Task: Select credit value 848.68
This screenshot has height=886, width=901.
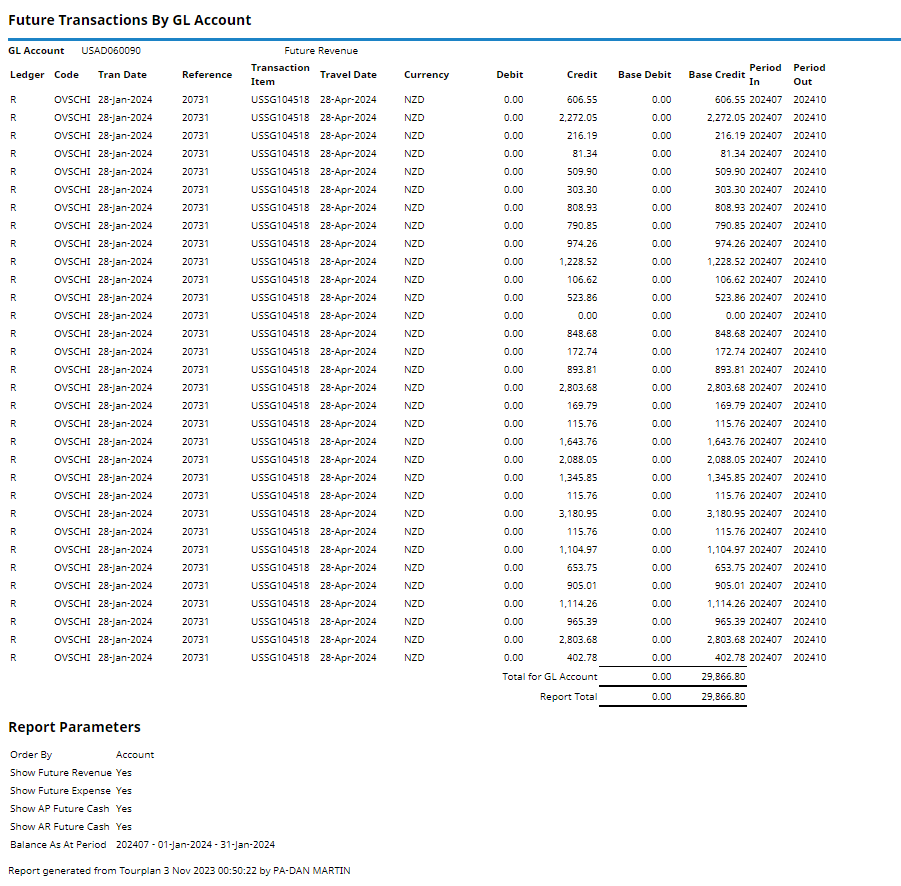Action: [582, 333]
